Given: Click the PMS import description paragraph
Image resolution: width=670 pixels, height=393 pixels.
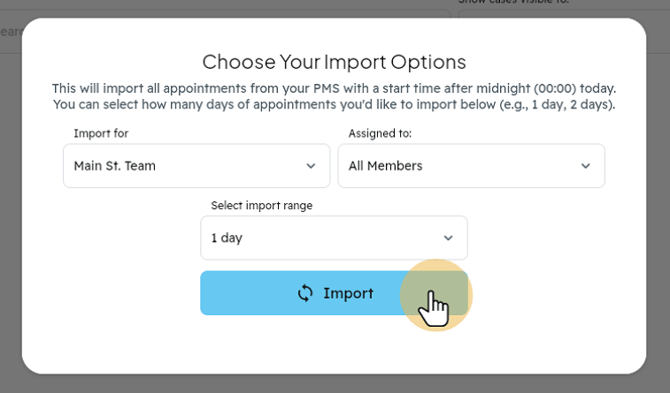Looking at the screenshot, I should pyautogui.click(x=334, y=97).
